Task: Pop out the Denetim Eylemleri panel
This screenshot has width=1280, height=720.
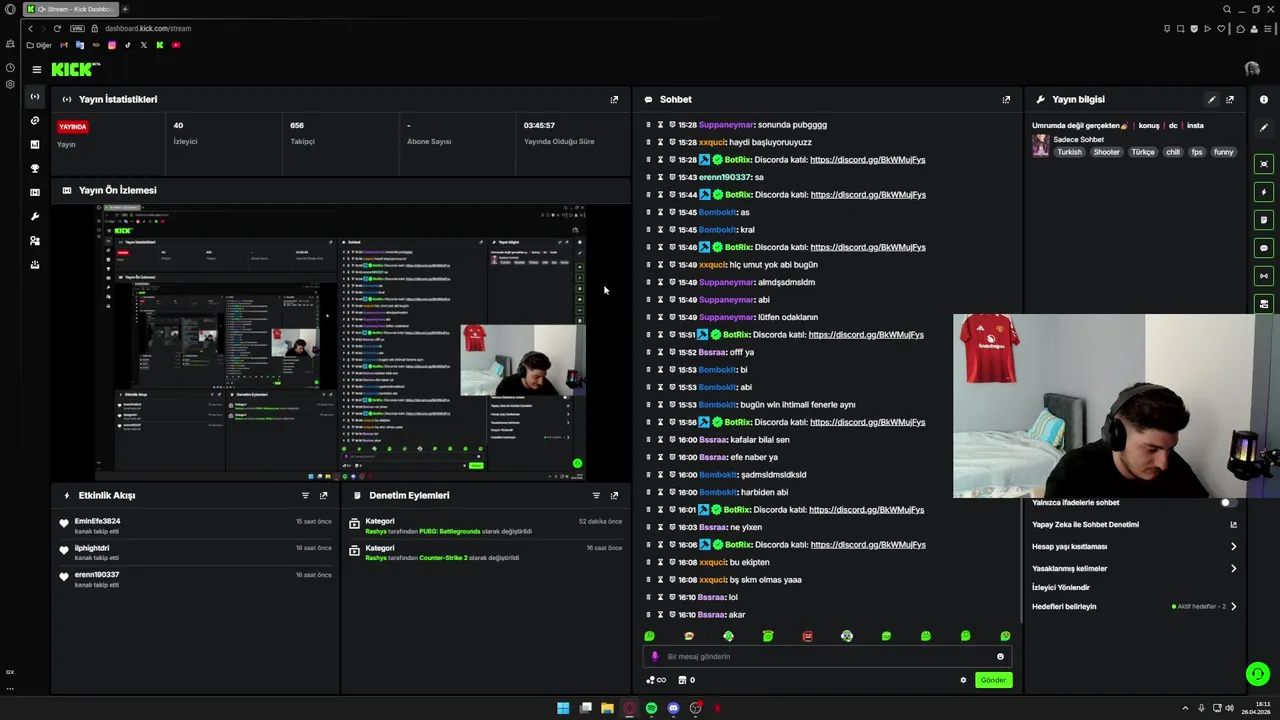Action: [614, 495]
